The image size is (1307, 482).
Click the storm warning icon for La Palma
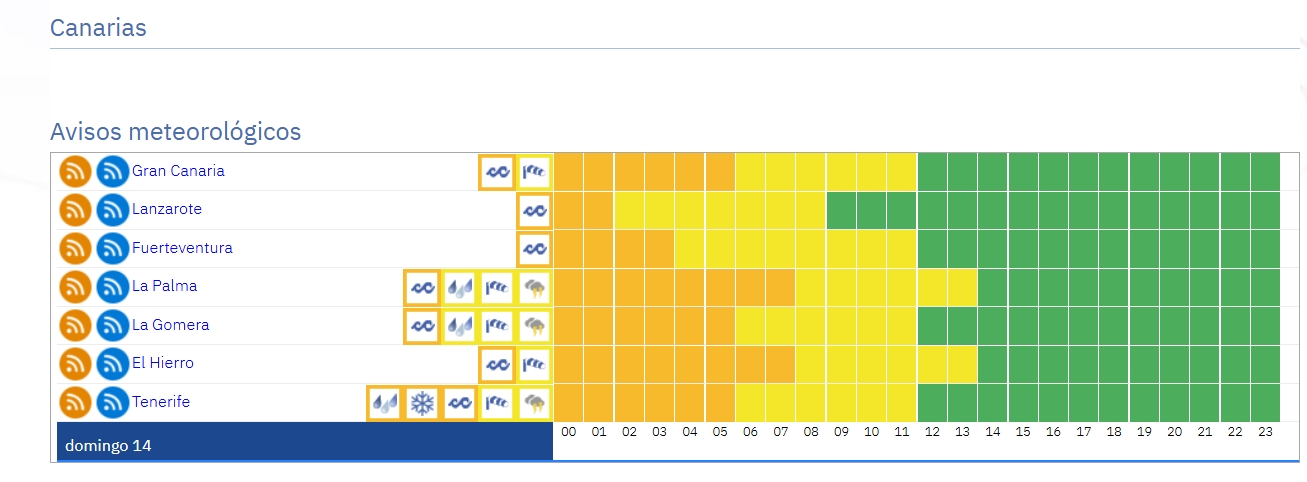pos(535,288)
